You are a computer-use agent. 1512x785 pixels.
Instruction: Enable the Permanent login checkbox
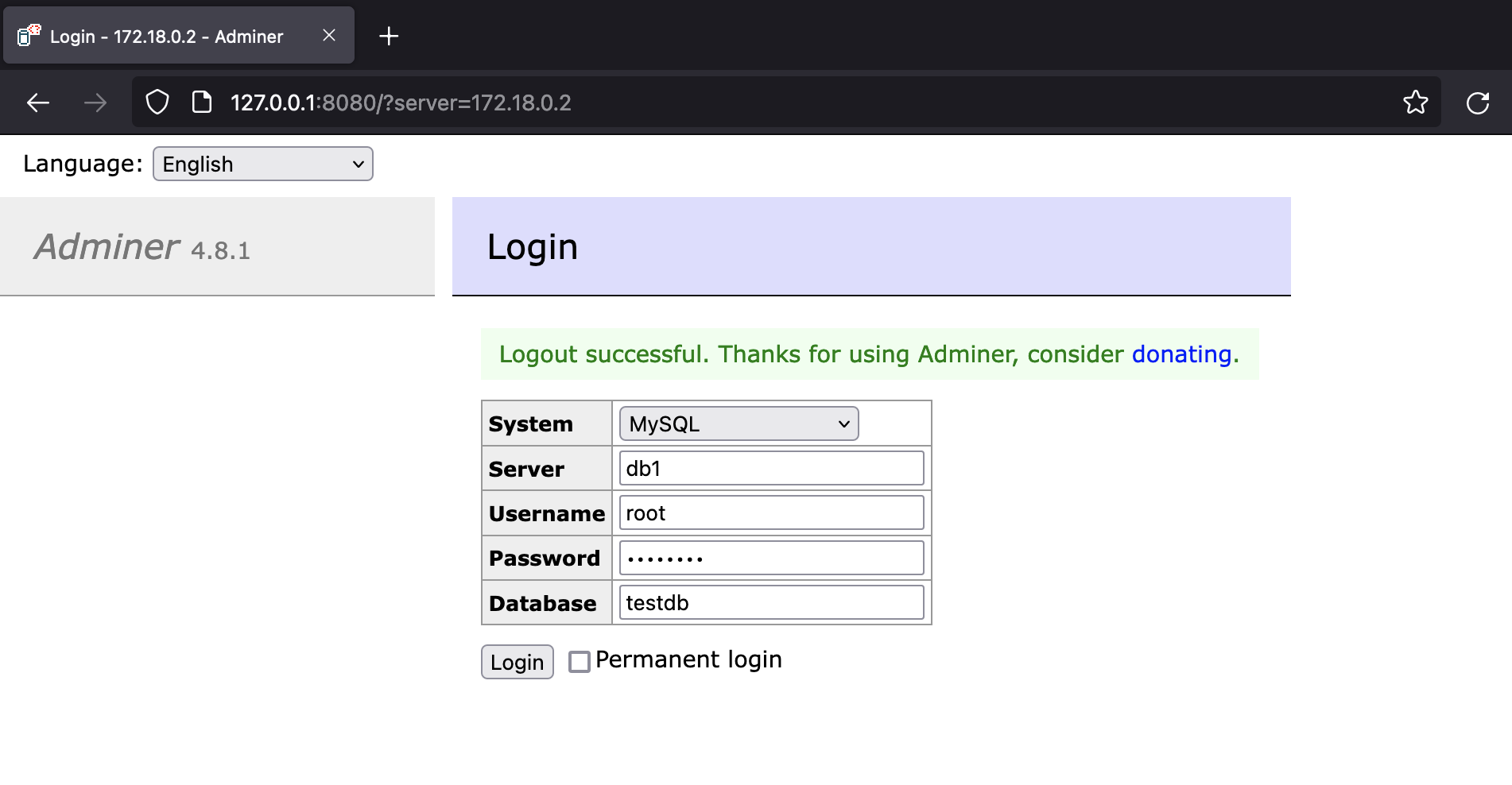578,661
